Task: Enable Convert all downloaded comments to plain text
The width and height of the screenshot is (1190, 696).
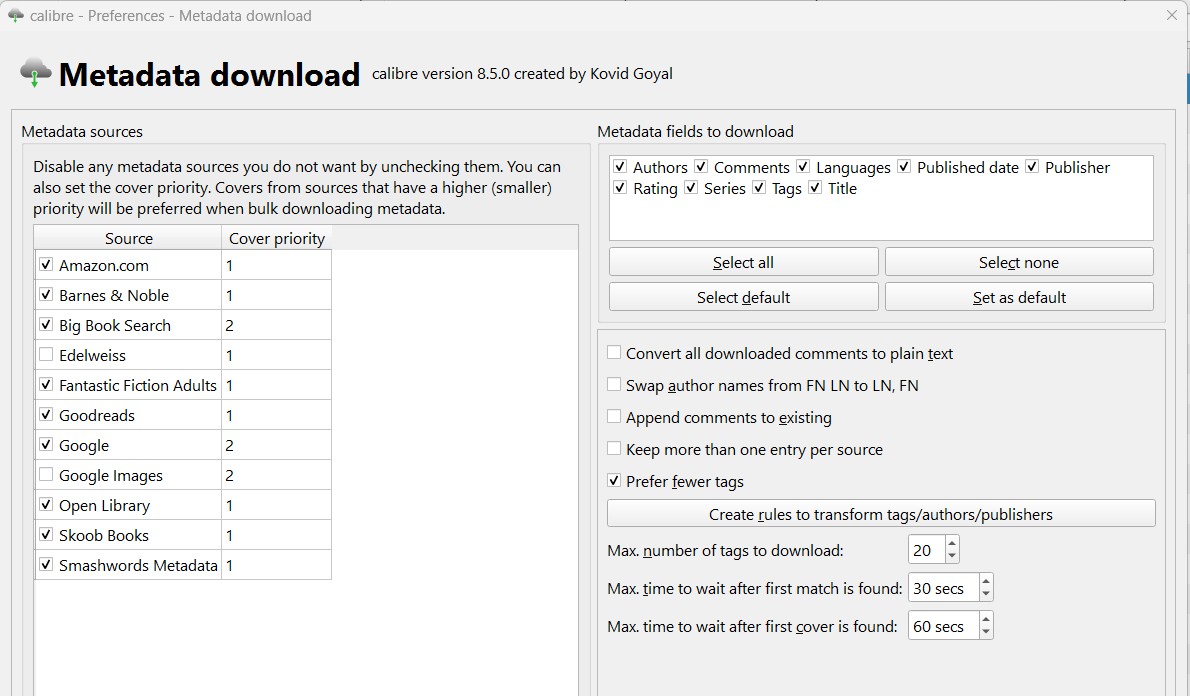Action: point(614,352)
